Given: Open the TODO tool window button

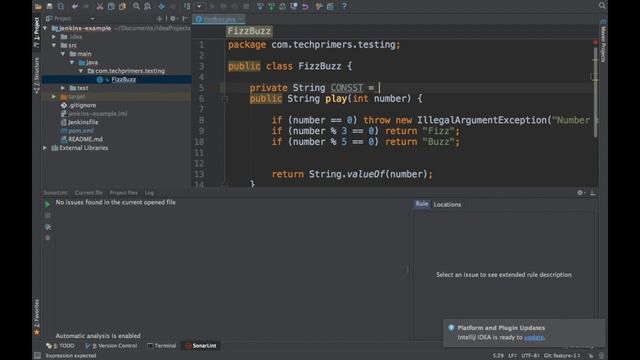Looking at the screenshot, I should 60,346.
